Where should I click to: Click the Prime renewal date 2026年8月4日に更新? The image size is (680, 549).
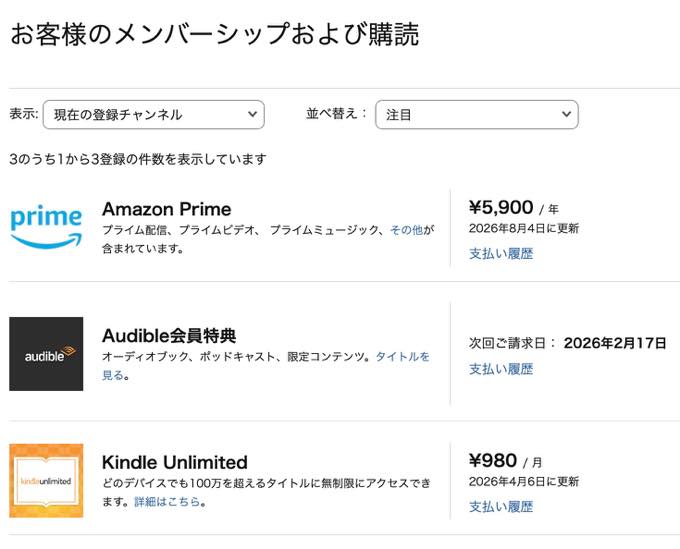click(x=524, y=229)
